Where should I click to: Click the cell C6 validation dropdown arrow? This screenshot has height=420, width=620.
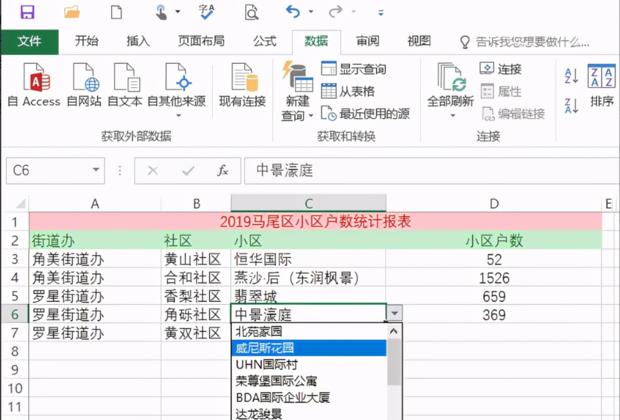pyautogui.click(x=394, y=314)
